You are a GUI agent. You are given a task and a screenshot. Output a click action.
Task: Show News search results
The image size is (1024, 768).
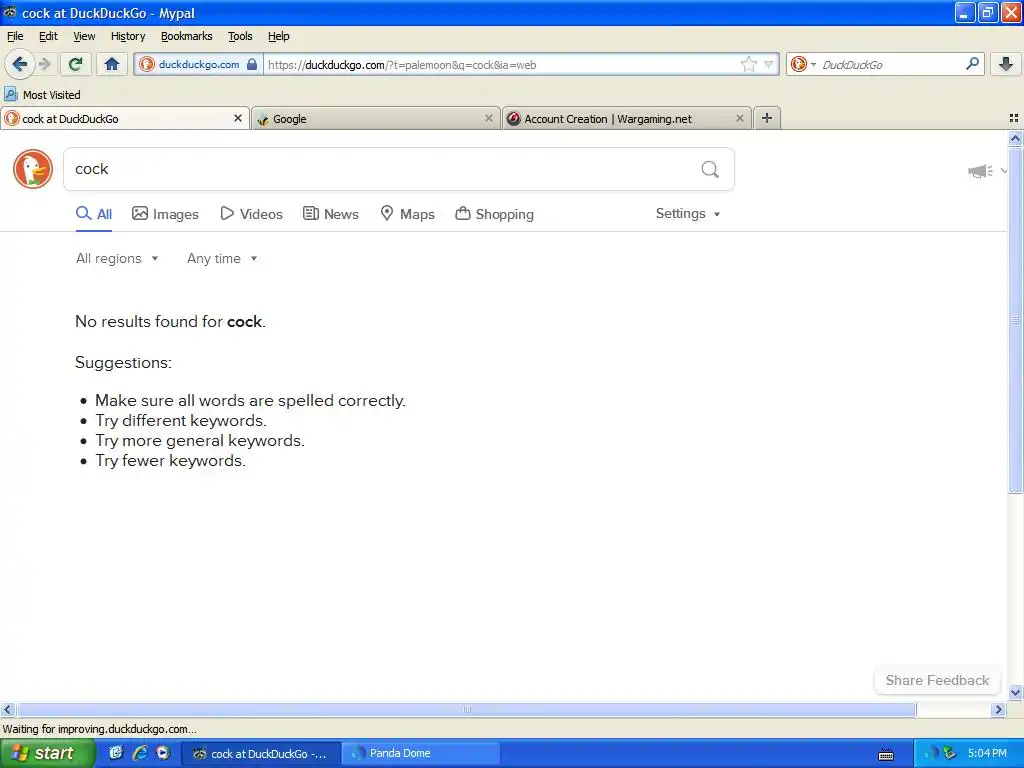[331, 214]
